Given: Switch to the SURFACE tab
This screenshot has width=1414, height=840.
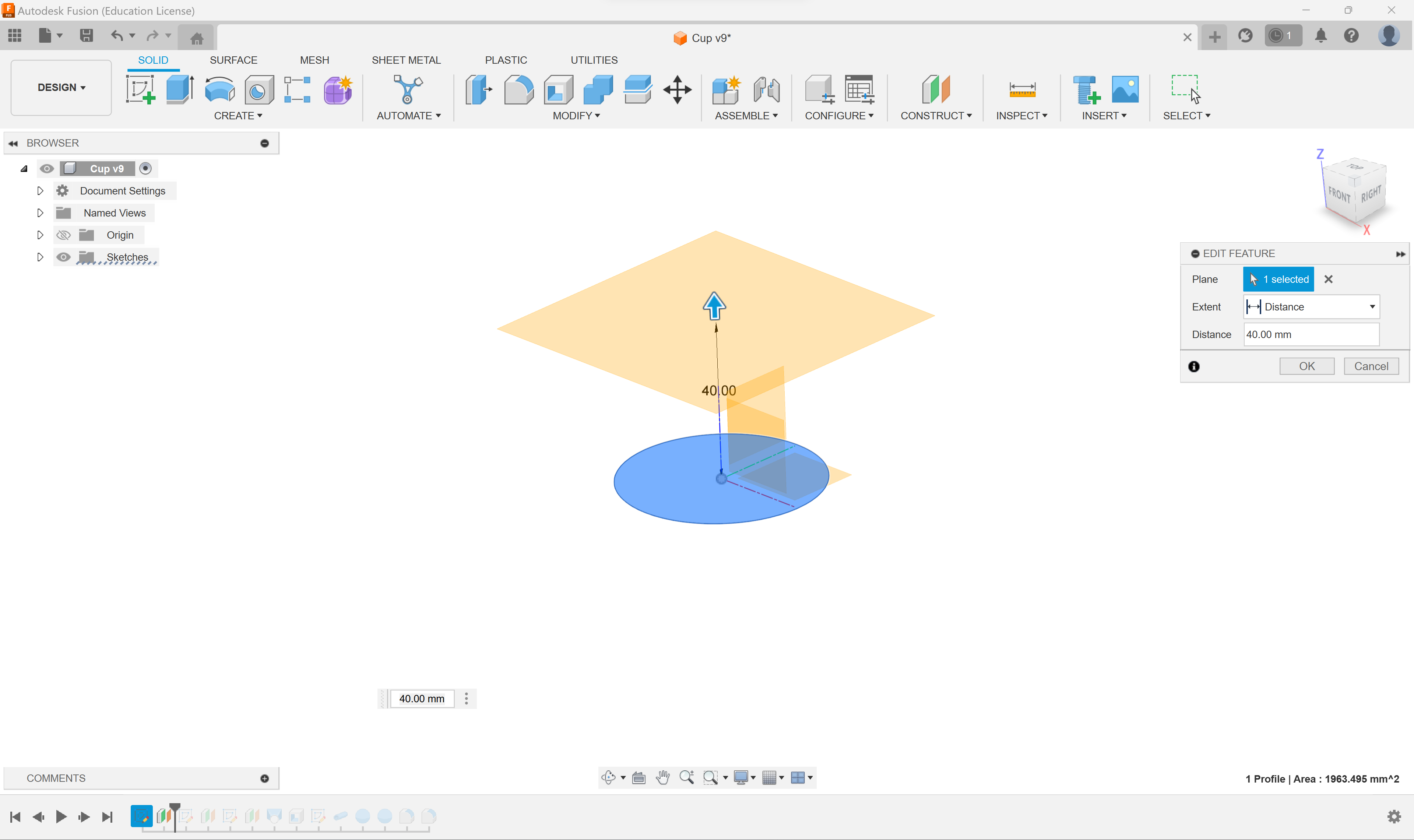Looking at the screenshot, I should pos(233,60).
